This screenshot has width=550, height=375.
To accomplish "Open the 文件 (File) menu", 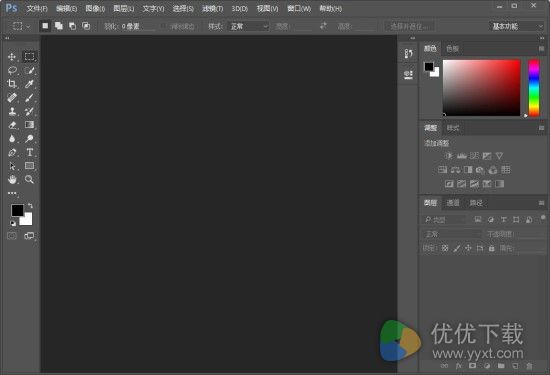I will [x=37, y=8].
